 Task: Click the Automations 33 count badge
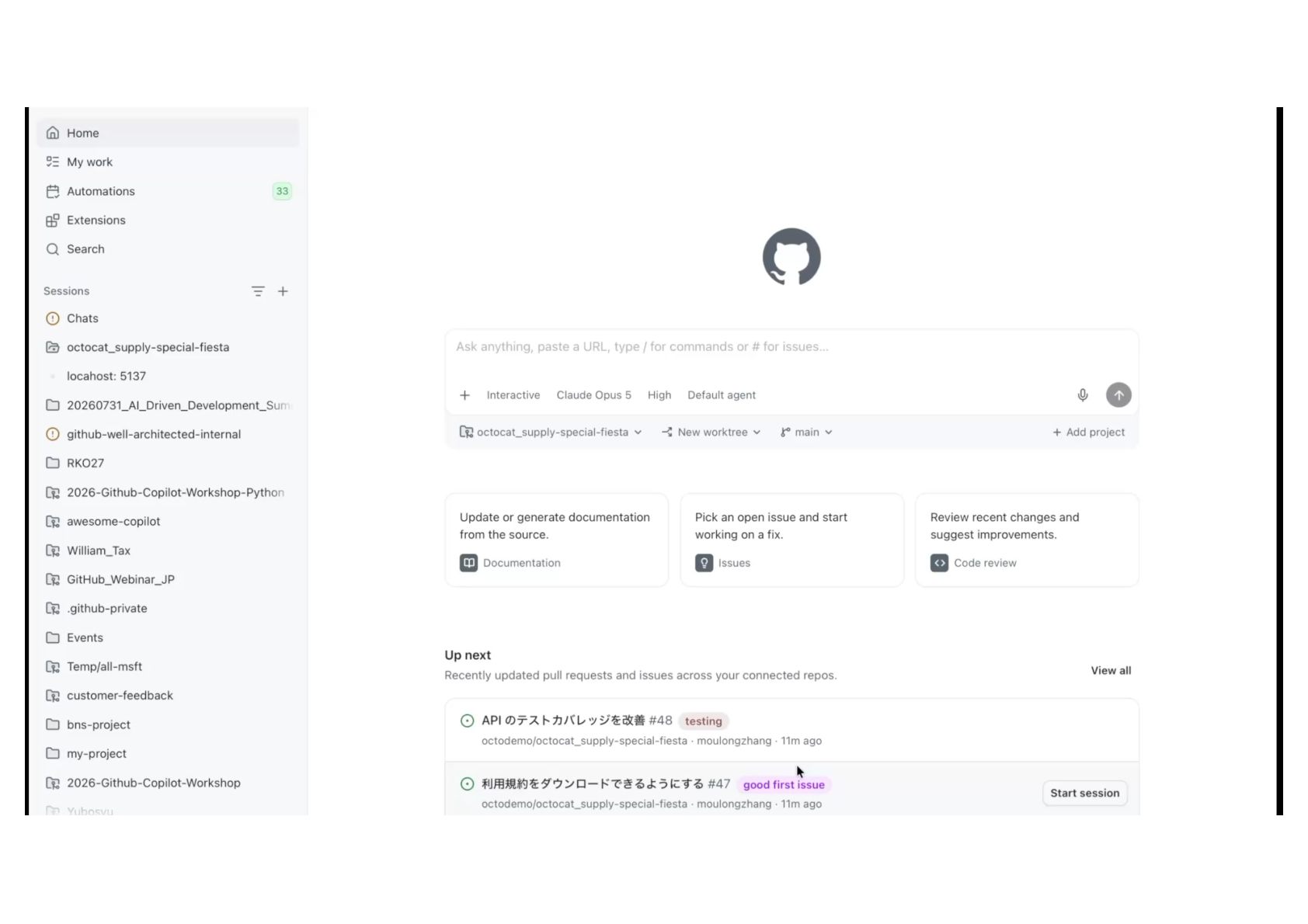pos(282,191)
